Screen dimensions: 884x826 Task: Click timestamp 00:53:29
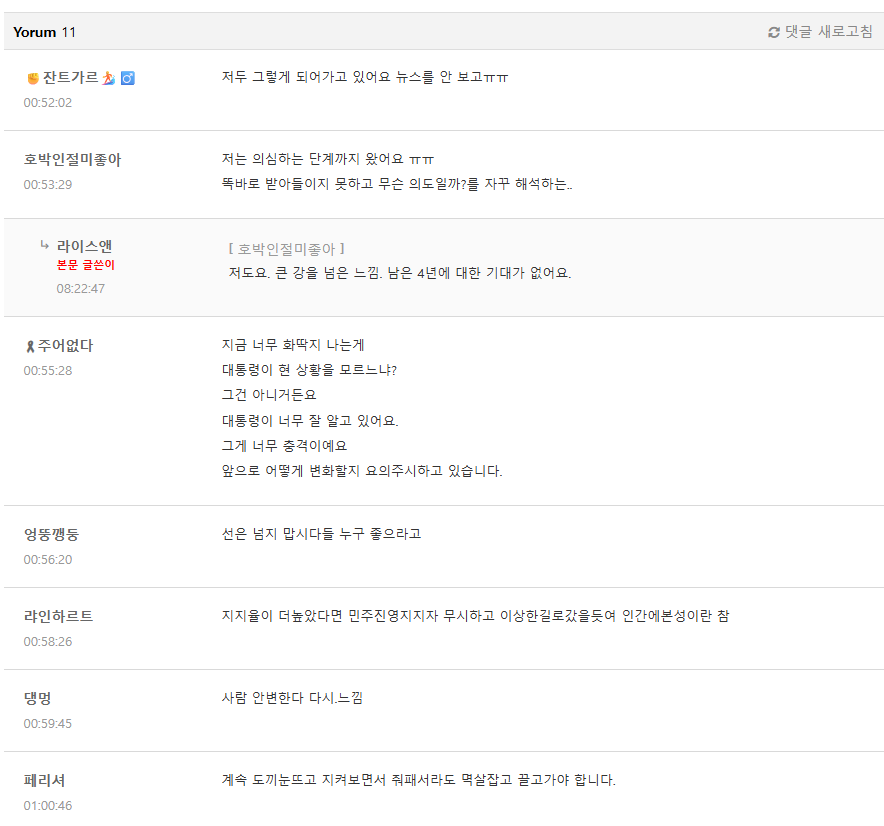48,184
